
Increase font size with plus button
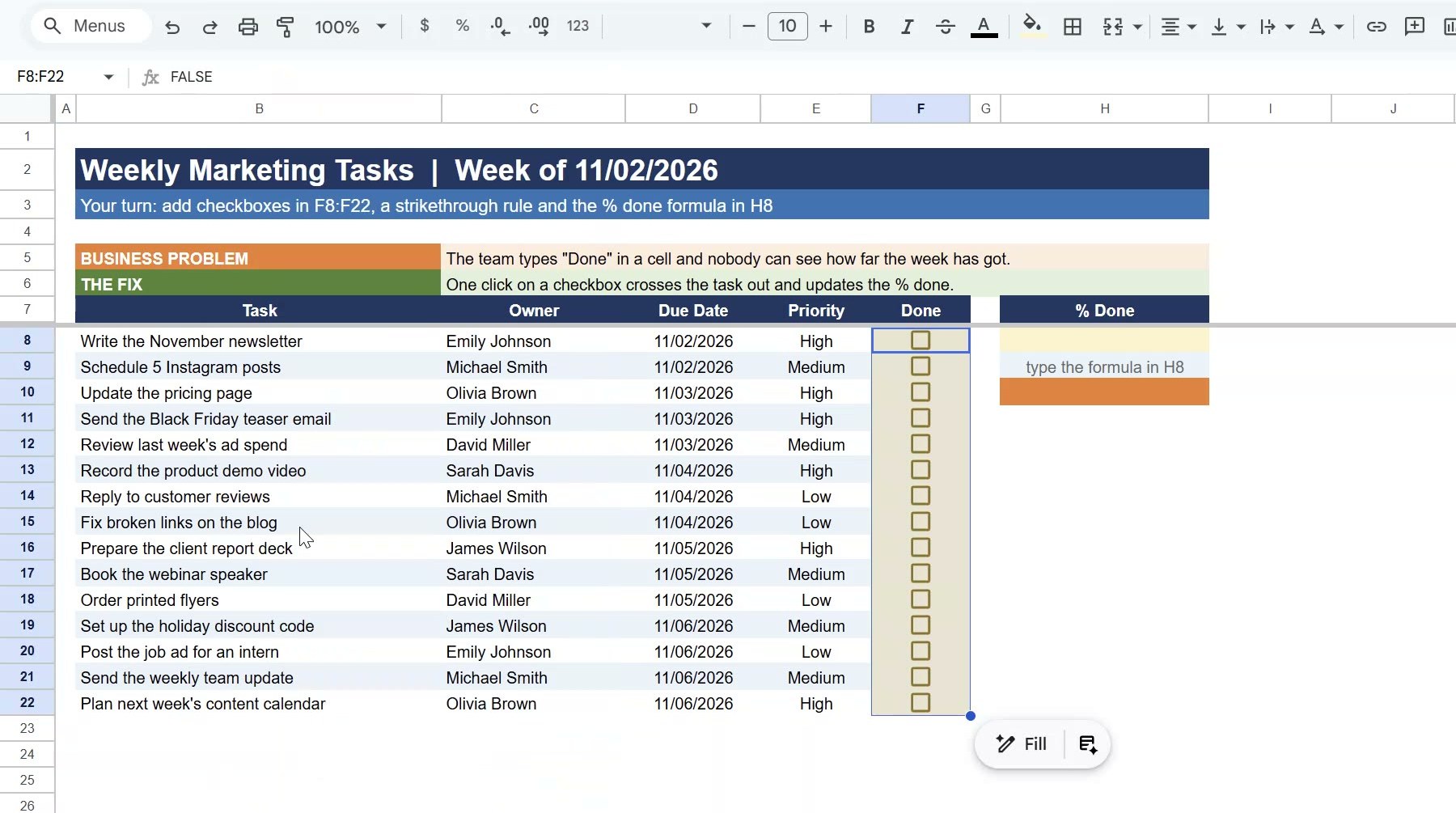click(826, 27)
